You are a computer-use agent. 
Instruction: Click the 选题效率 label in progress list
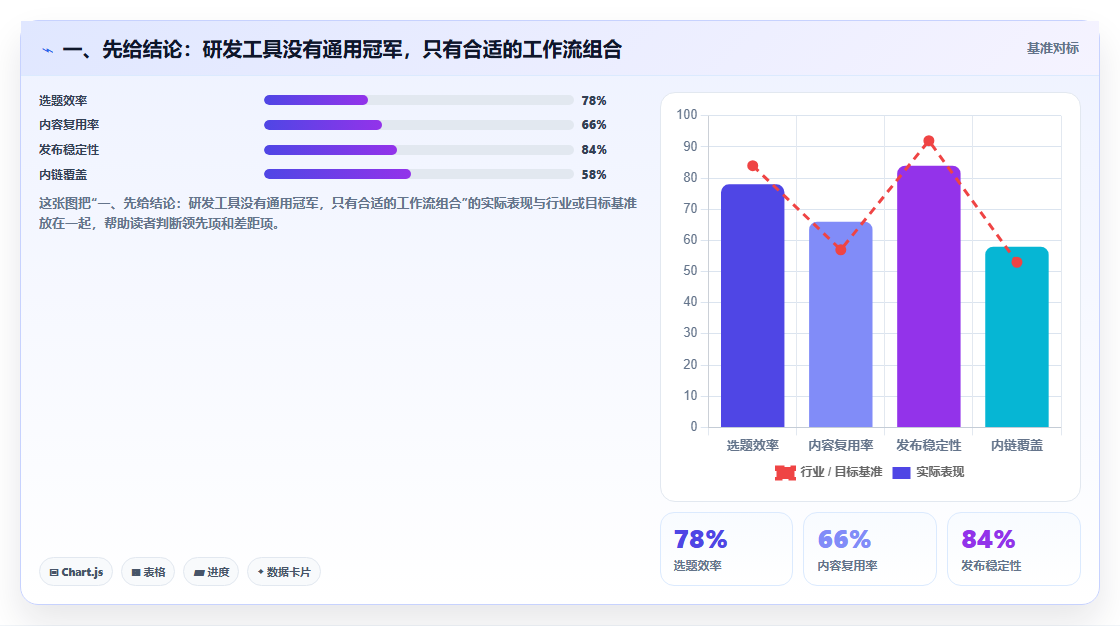[x=63, y=101]
